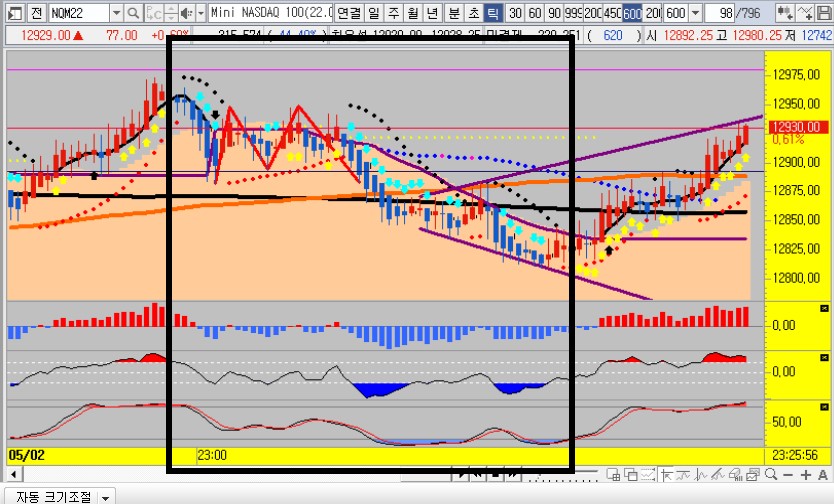Toggle the speaker sound alert icon
The image size is (834, 504).
[x=186, y=13]
